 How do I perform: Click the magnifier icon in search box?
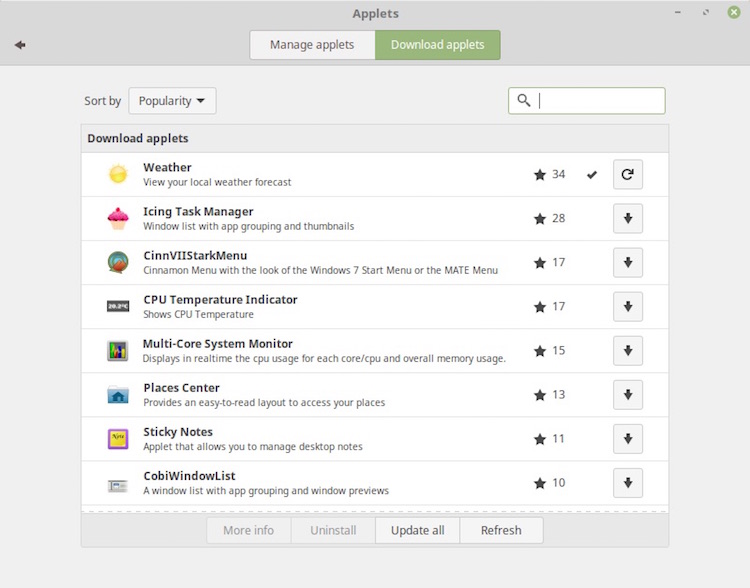click(524, 100)
